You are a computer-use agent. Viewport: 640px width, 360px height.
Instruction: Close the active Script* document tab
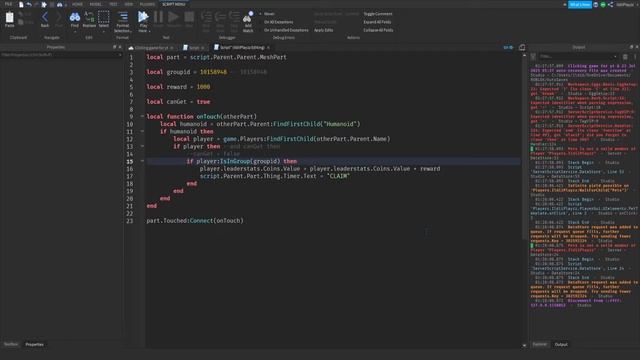(x=268, y=48)
